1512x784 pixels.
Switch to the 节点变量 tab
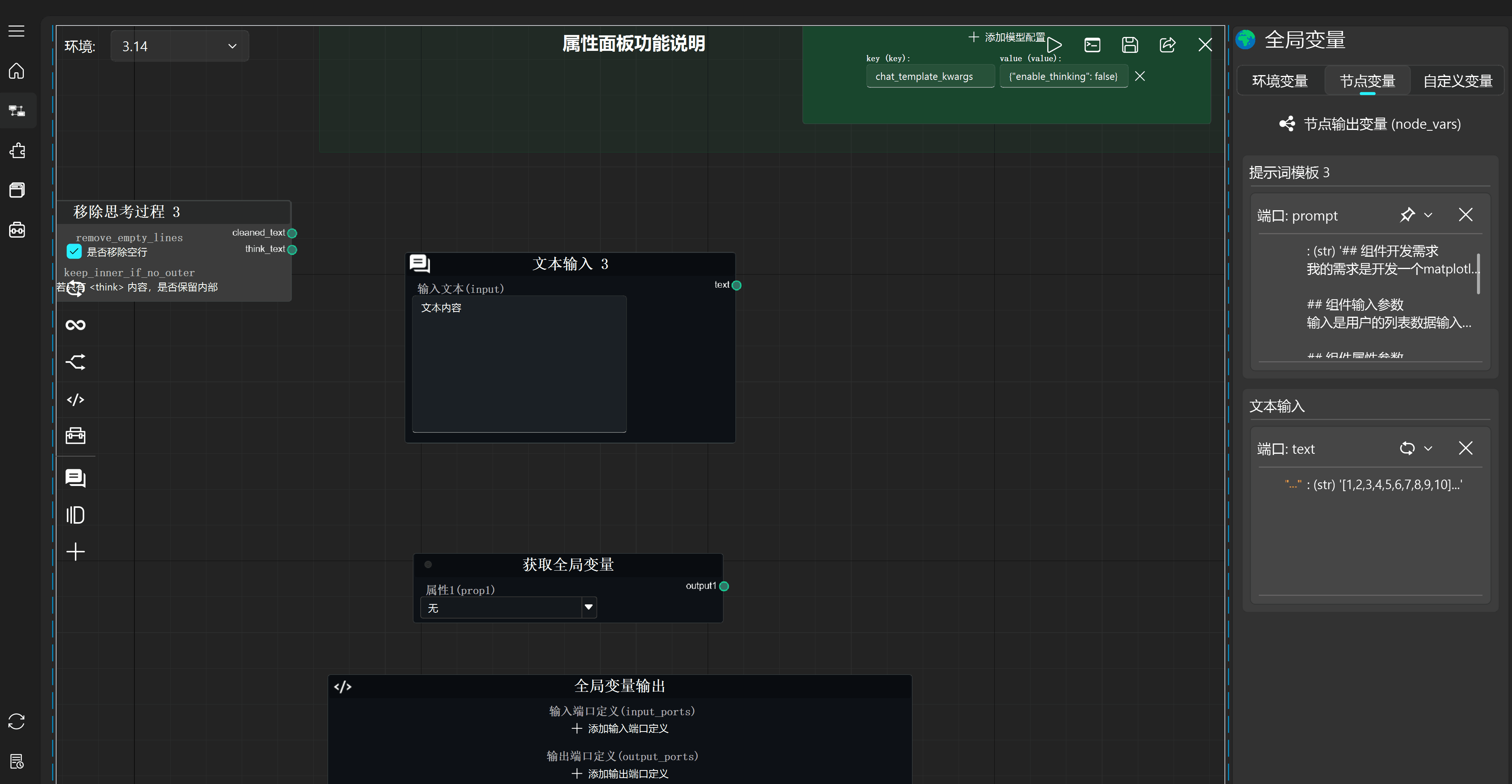pyautogui.click(x=1368, y=80)
